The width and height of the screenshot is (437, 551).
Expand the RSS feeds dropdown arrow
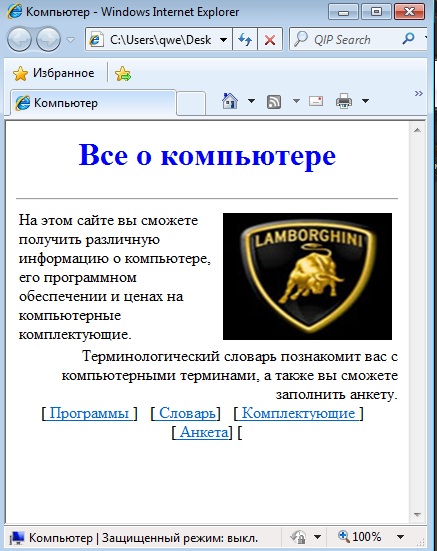click(296, 101)
